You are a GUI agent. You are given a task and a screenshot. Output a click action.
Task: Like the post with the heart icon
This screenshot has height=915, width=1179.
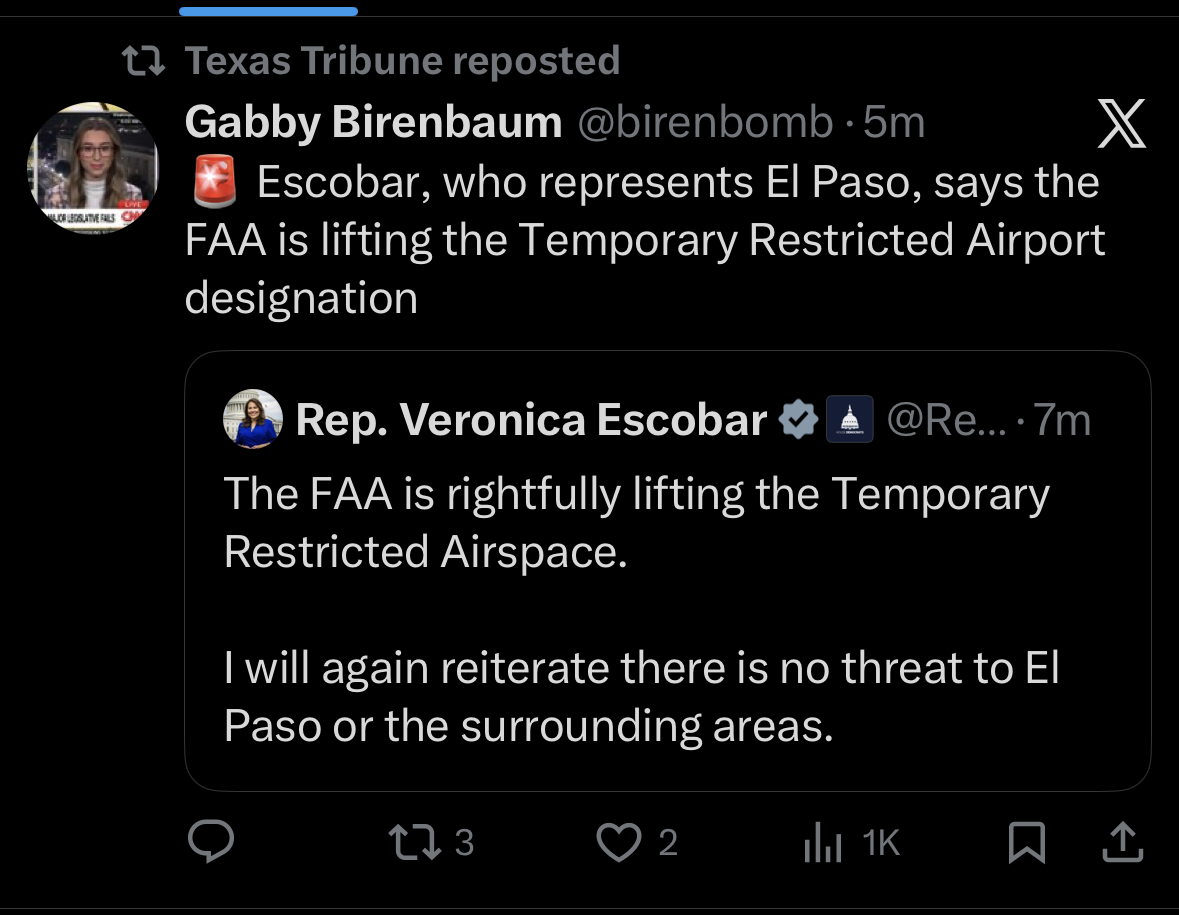click(619, 842)
